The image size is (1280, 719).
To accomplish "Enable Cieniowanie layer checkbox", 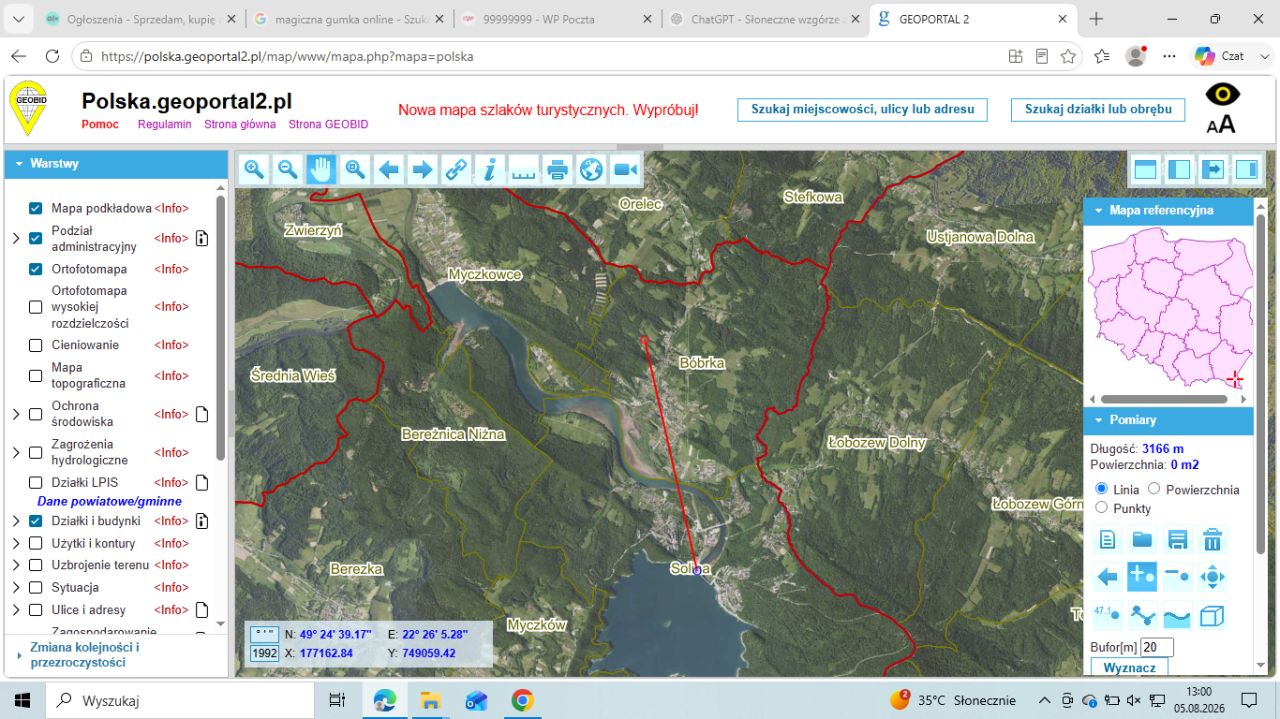I will 36,345.
